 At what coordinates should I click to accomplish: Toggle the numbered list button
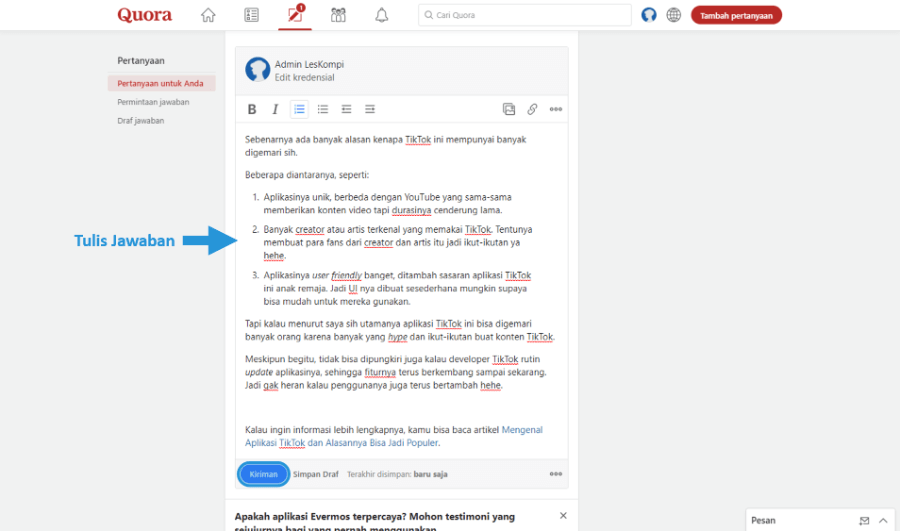tap(299, 109)
